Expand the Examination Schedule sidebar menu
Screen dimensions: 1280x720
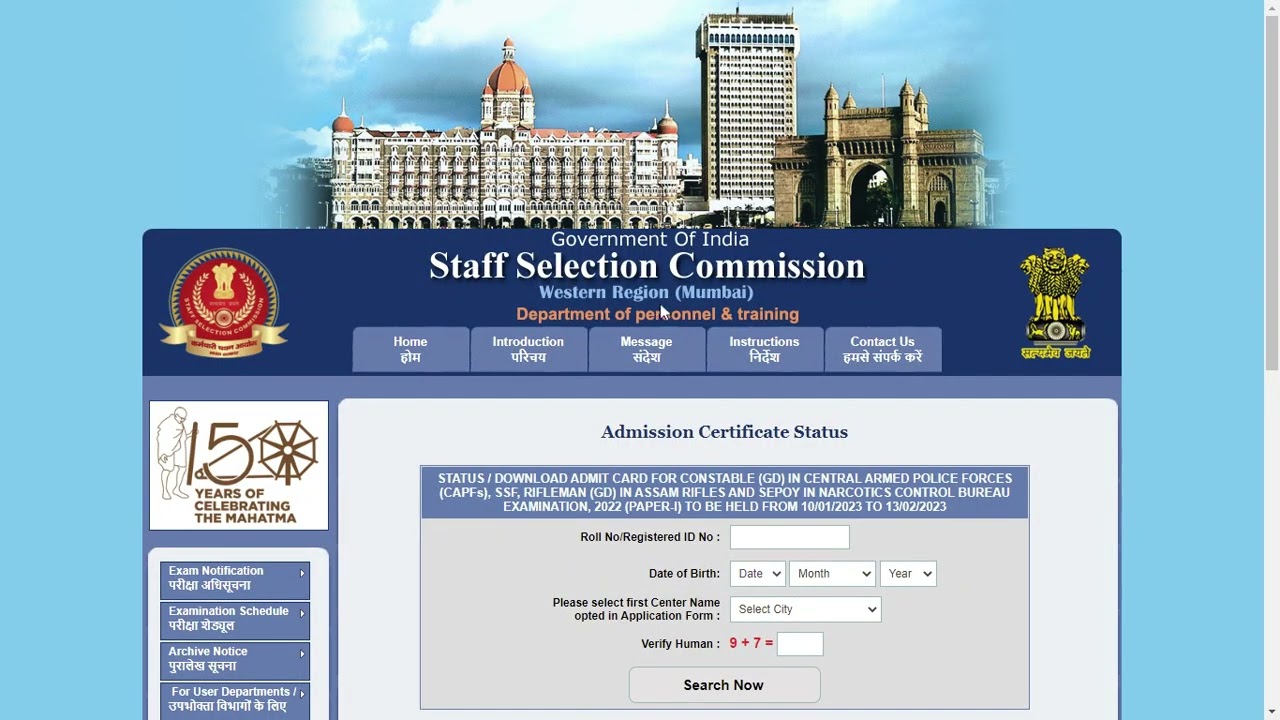[235, 619]
